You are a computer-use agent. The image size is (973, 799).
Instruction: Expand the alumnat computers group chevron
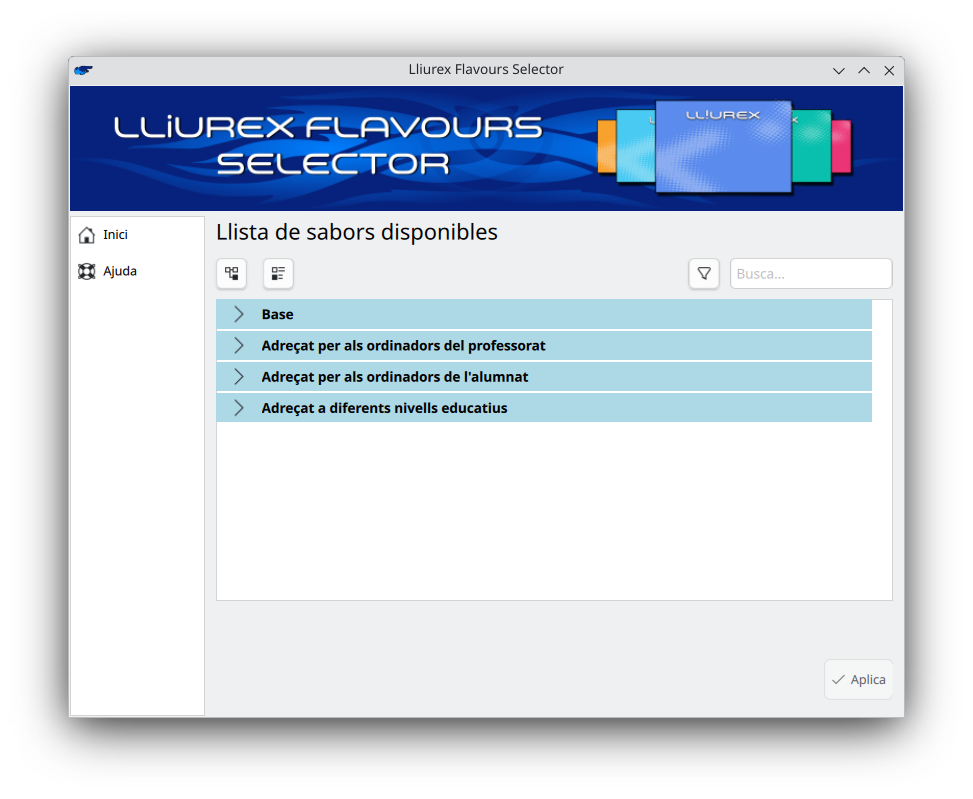pos(238,377)
